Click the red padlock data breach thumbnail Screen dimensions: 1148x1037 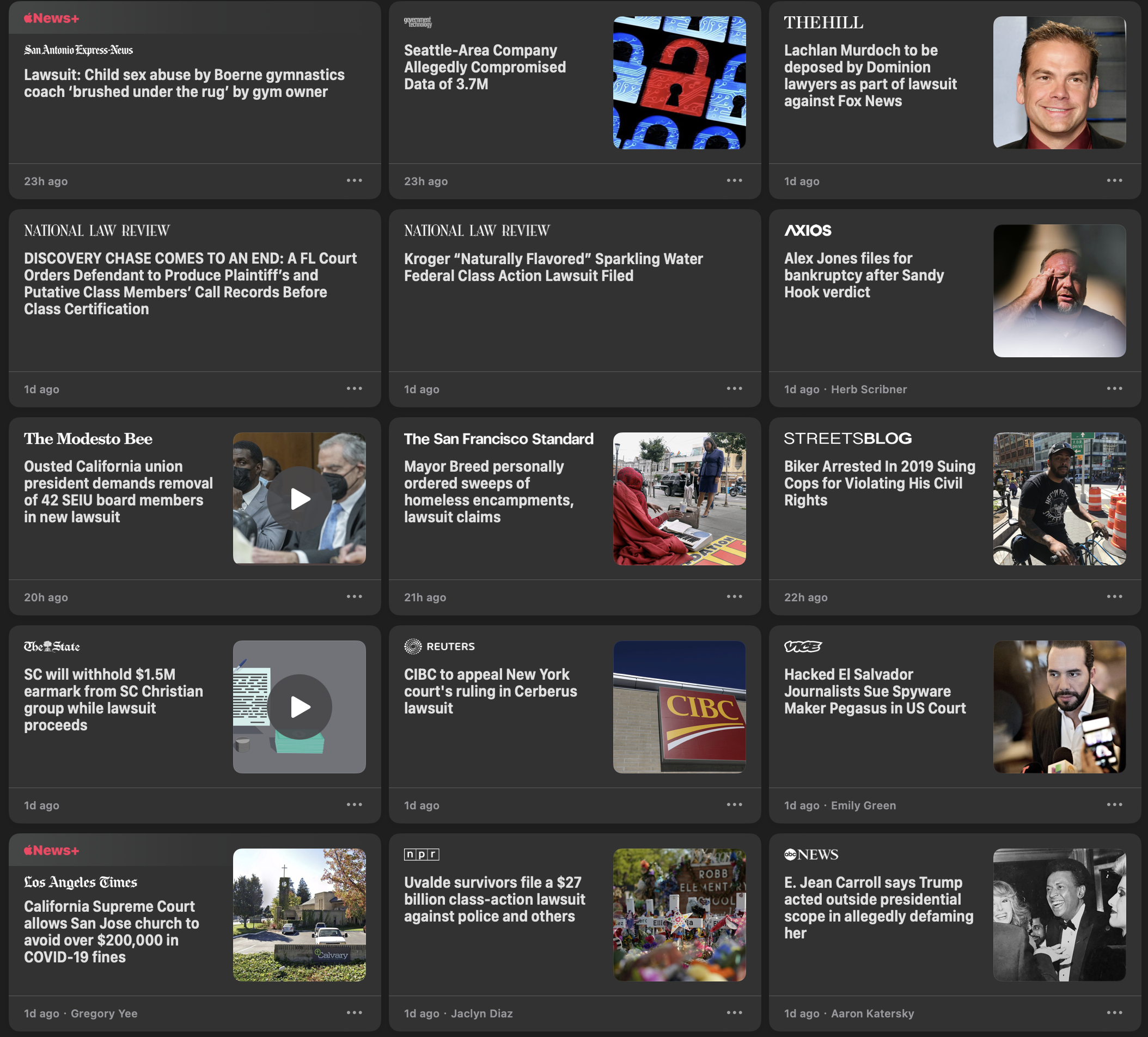point(679,83)
